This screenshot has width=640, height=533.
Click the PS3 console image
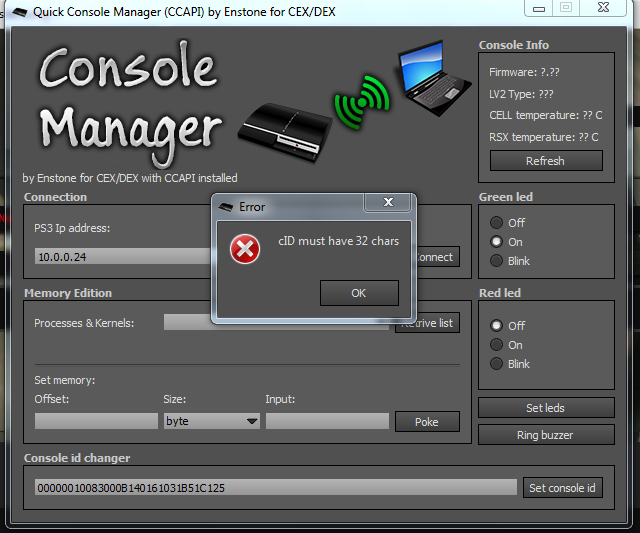285,133
